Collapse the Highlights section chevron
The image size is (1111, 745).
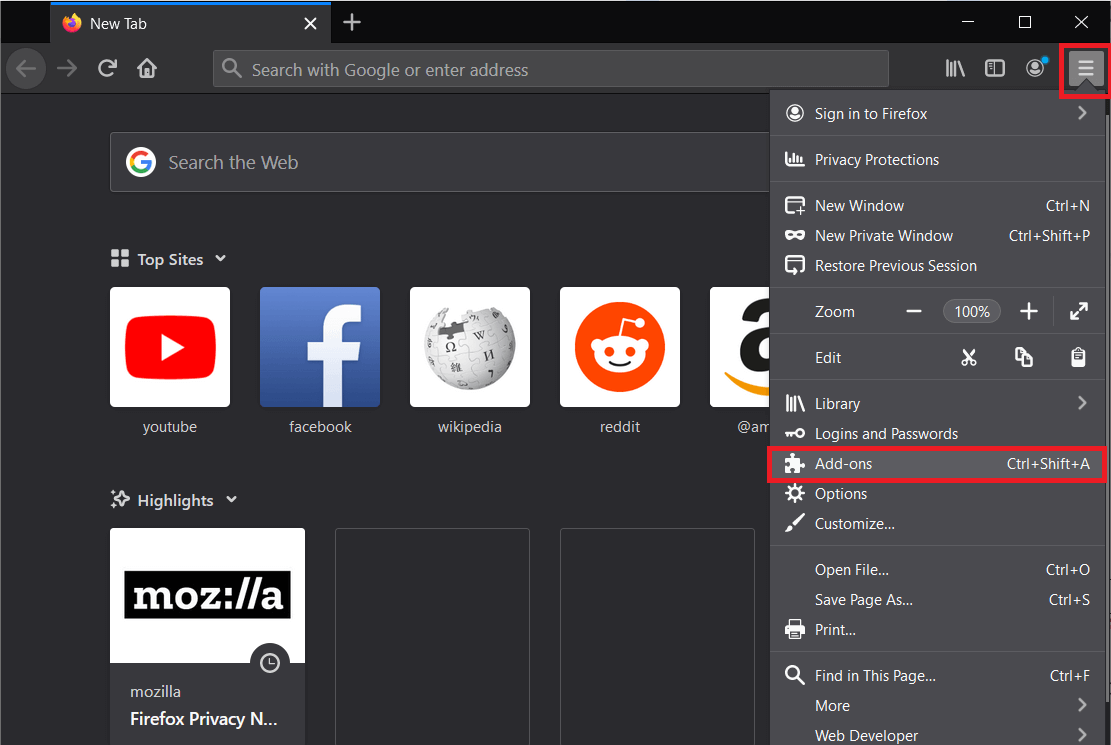[x=231, y=500]
